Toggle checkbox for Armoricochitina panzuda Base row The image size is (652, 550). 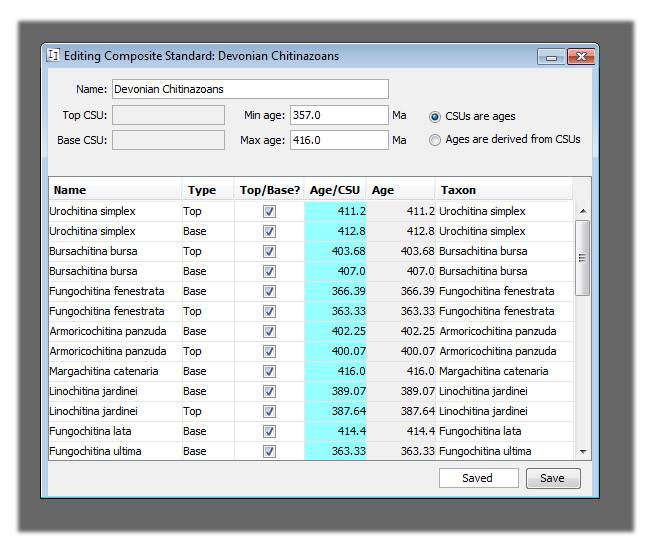(x=269, y=331)
